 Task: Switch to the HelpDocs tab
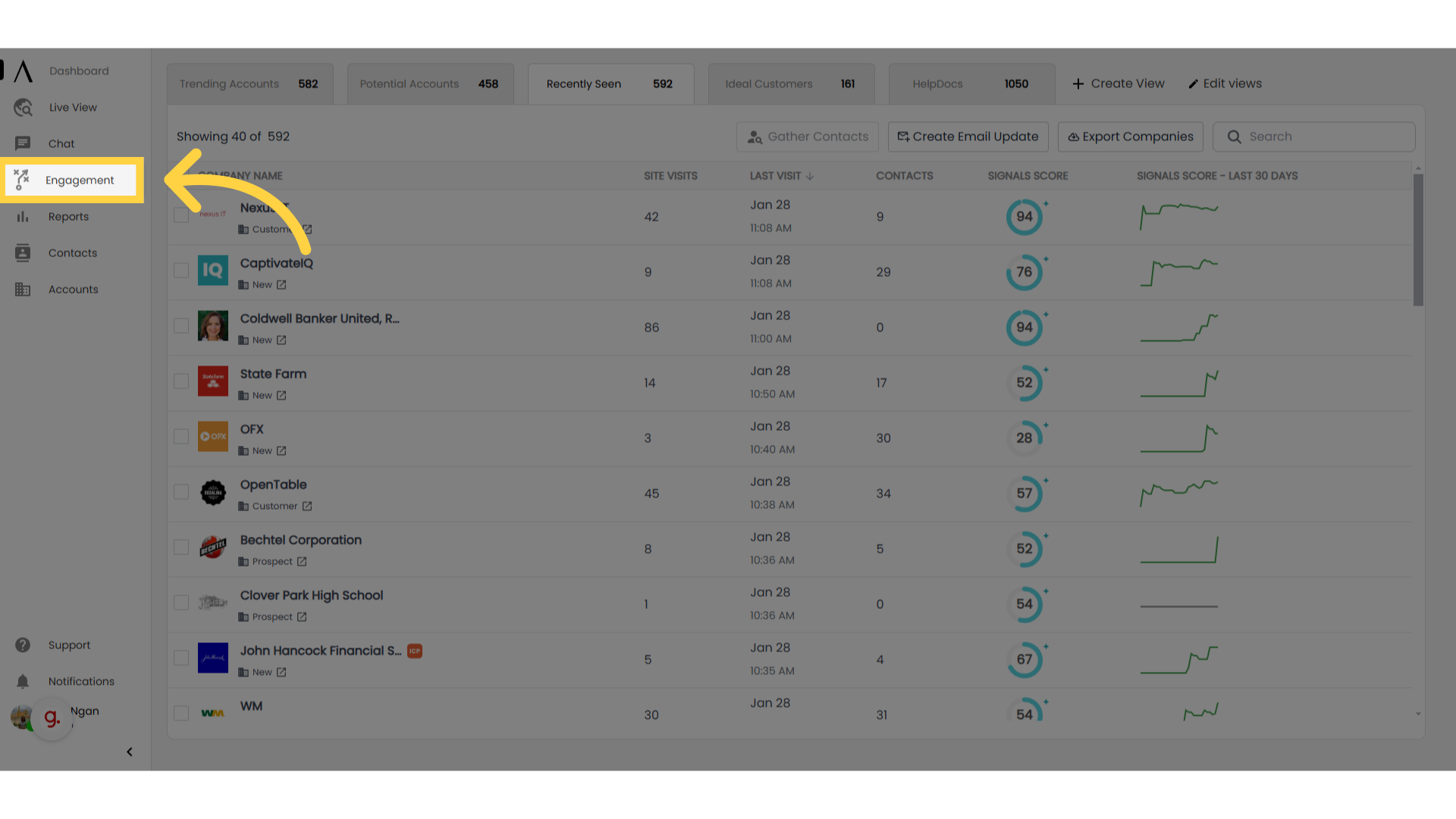point(971,84)
